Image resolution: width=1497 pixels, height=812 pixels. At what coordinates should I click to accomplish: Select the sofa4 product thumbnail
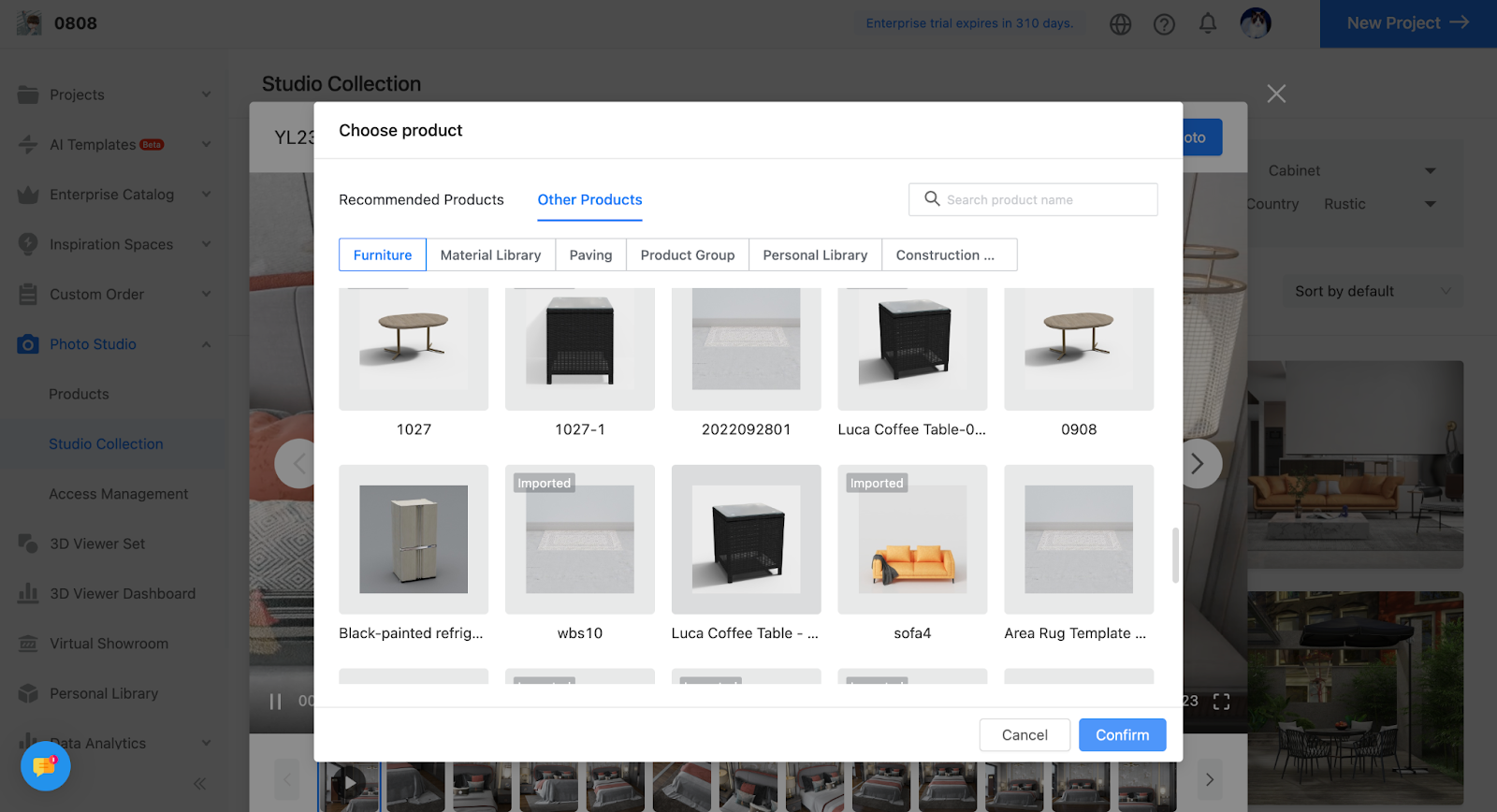pos(912,540)
